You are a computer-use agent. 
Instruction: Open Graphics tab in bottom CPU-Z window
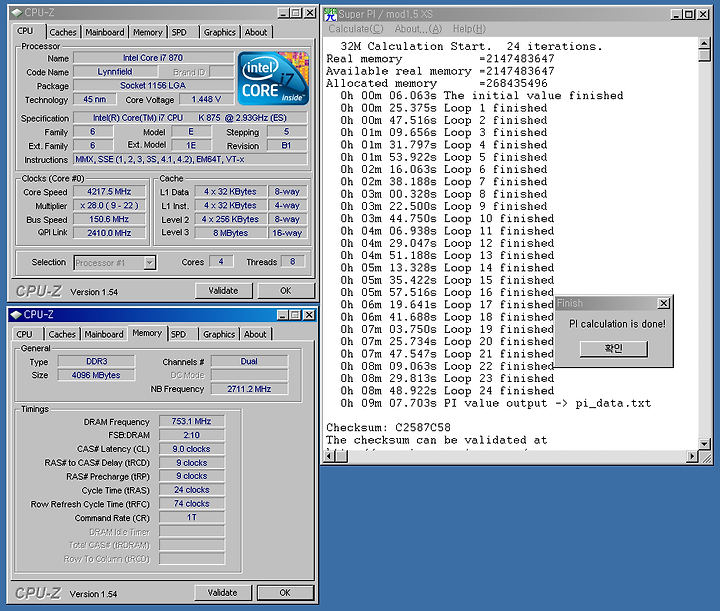pyautogui.click(x=219, y=334)
